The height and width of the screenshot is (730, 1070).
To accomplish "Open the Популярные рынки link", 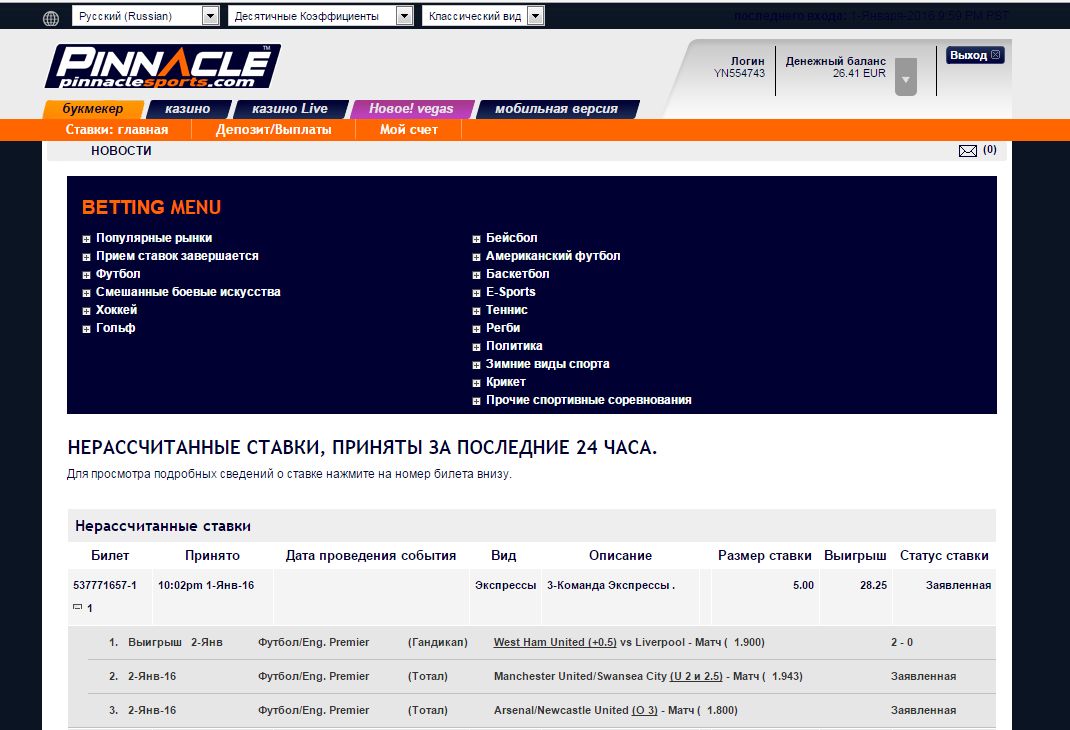I will coord(154,238).
